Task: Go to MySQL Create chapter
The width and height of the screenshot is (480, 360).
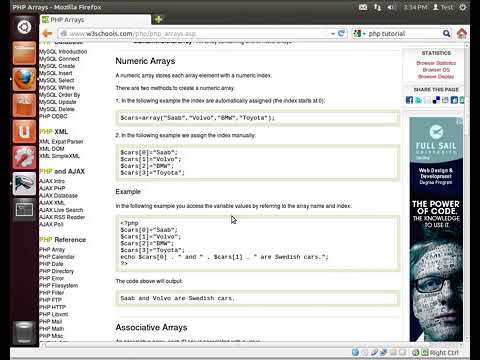Action: coord(57,66)
